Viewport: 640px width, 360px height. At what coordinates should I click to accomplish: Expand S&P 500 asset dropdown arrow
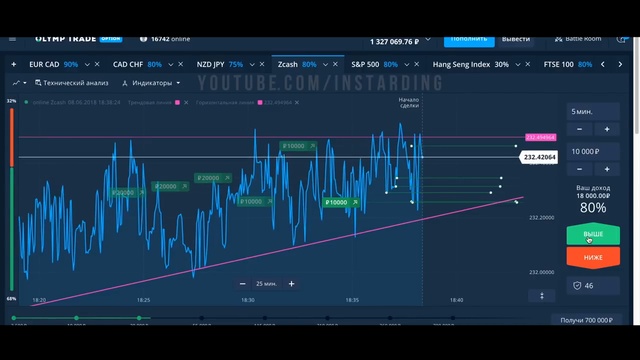point(407,64)
